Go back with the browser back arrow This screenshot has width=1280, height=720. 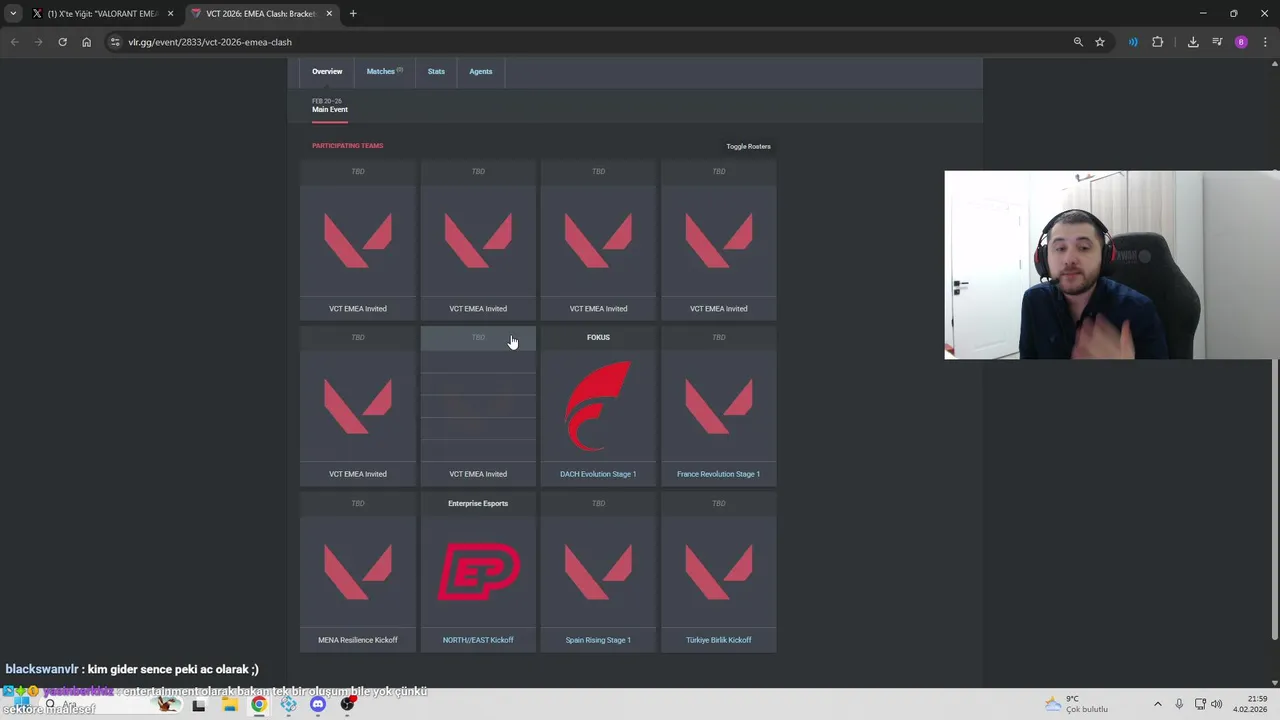[14, 42]
